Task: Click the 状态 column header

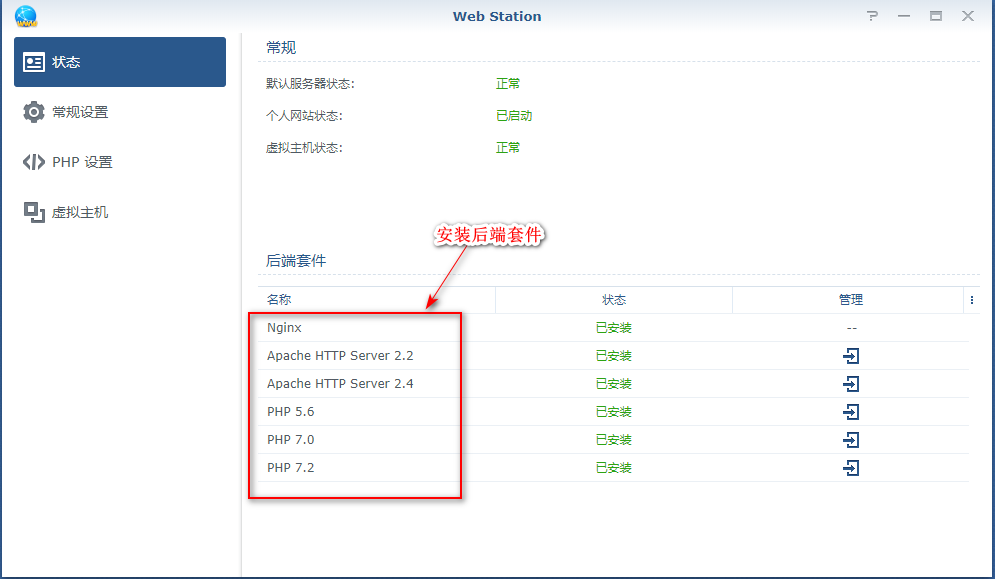Action: (x=614, y=299)
